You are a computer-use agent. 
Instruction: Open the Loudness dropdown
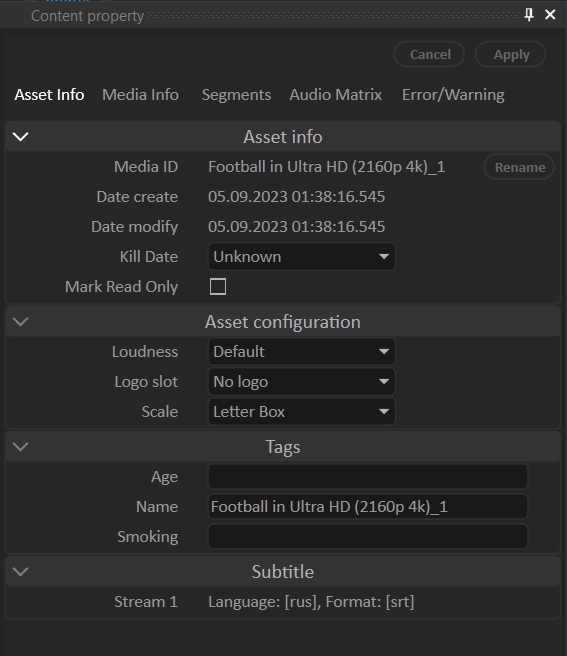pos(301,351)
